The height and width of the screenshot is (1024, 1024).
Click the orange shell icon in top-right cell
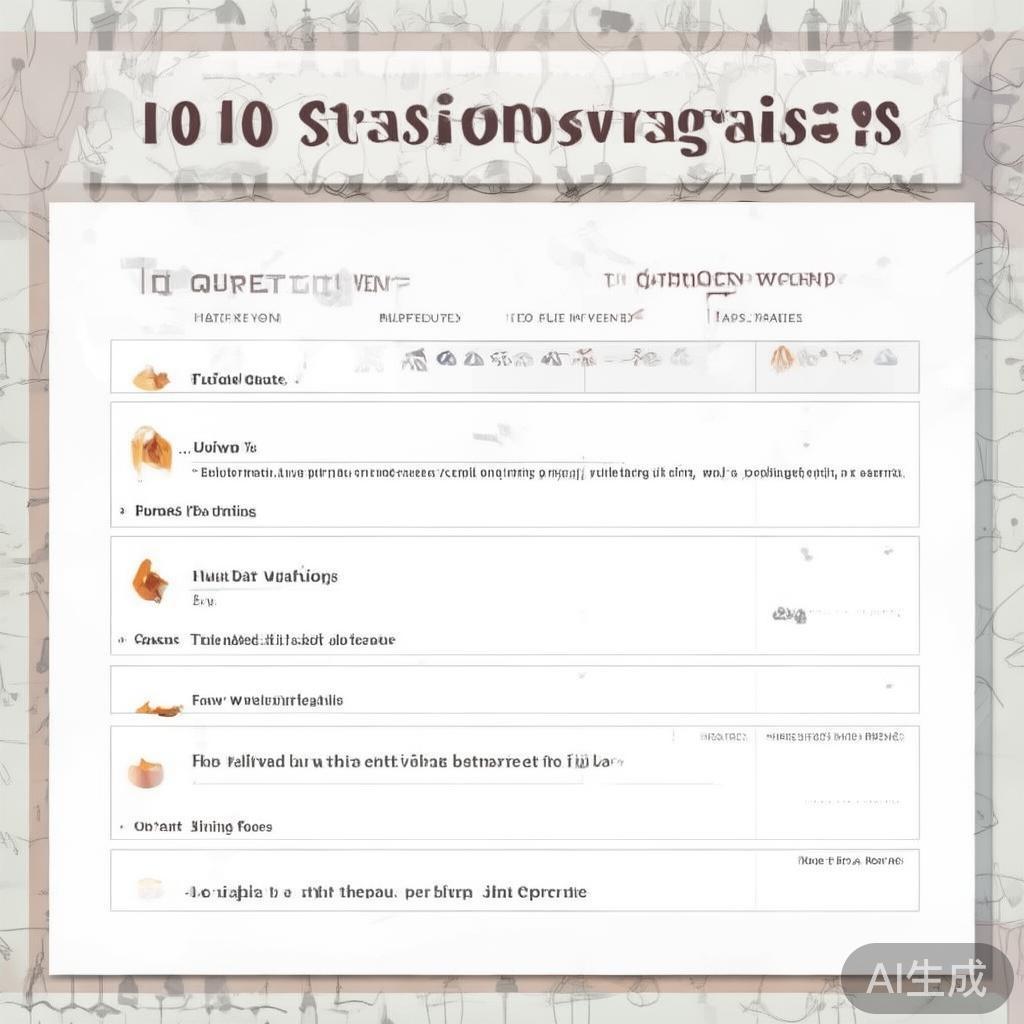point(782,357)
